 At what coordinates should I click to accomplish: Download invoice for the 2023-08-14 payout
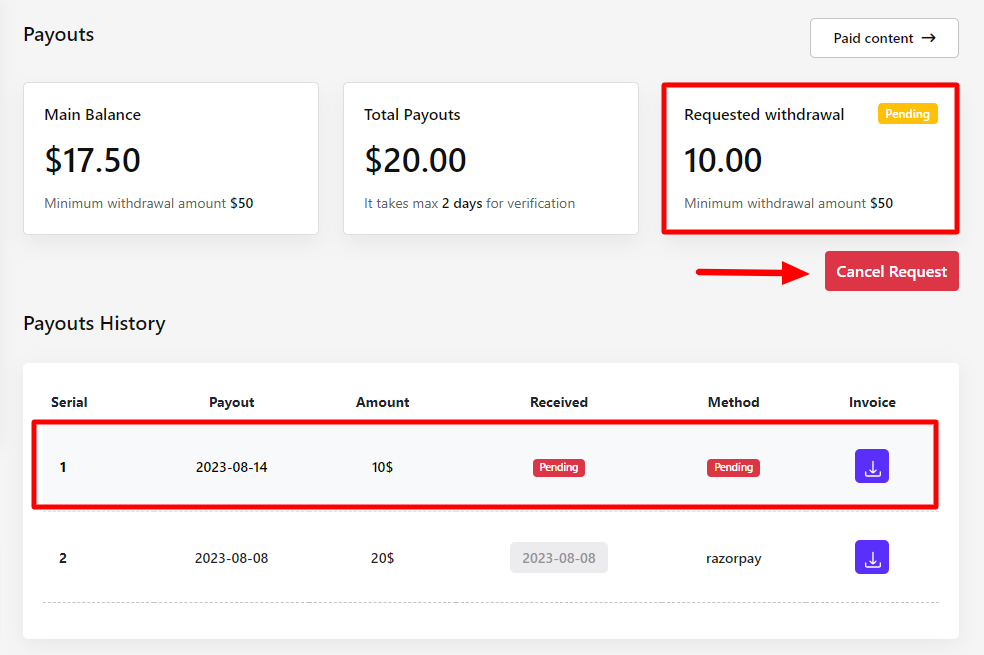871,467
